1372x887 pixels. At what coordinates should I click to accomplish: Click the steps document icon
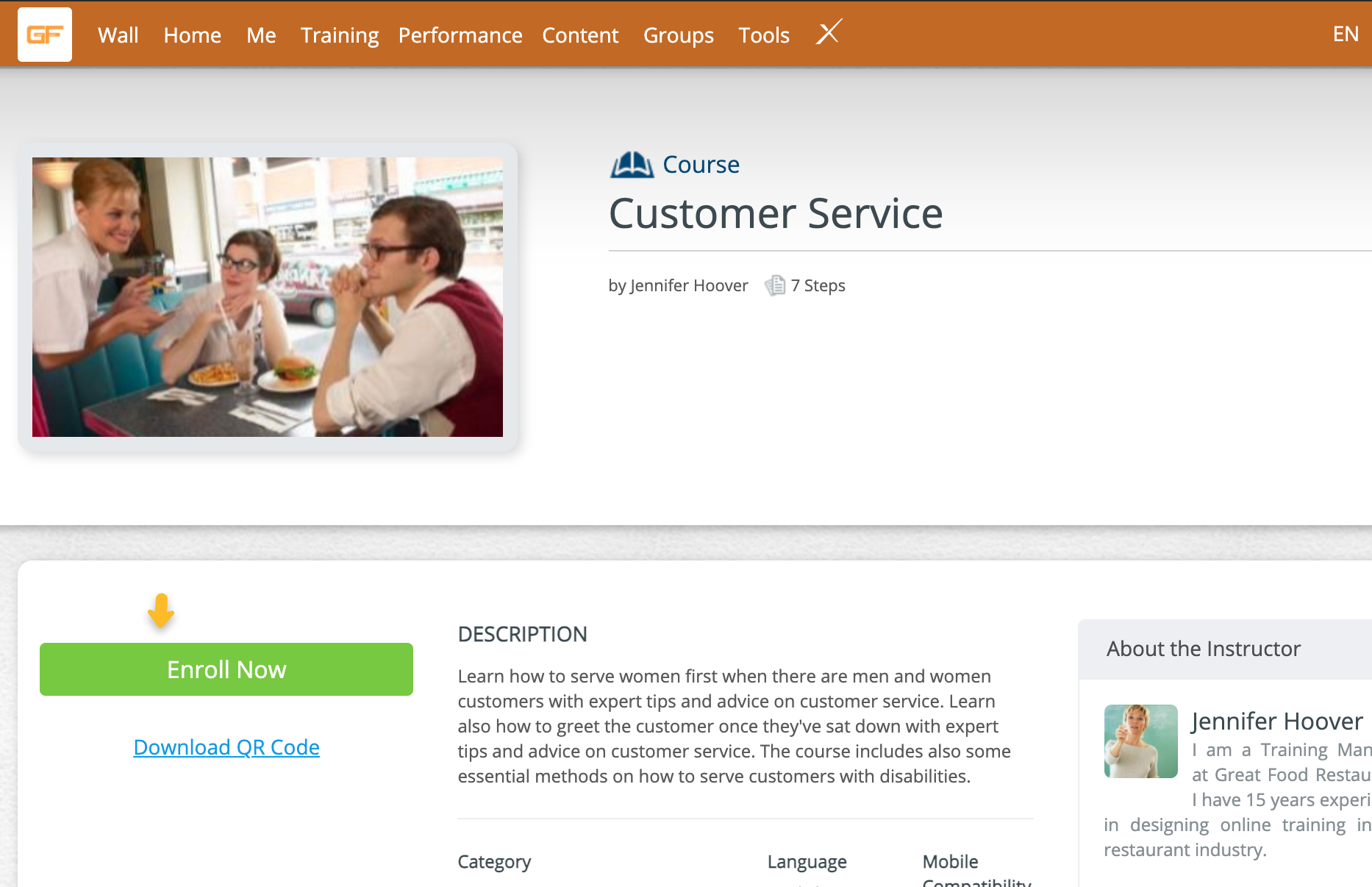(x=775, y=285)
